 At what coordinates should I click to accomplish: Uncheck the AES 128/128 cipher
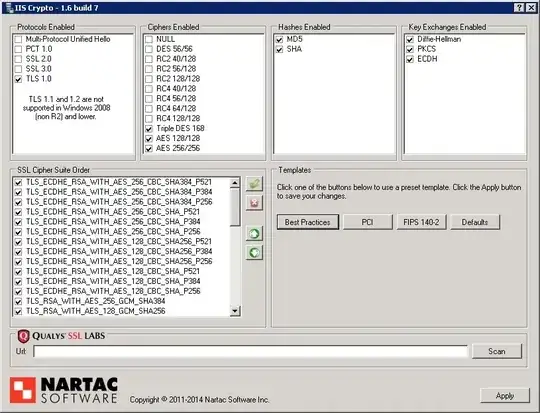(149, 139)
